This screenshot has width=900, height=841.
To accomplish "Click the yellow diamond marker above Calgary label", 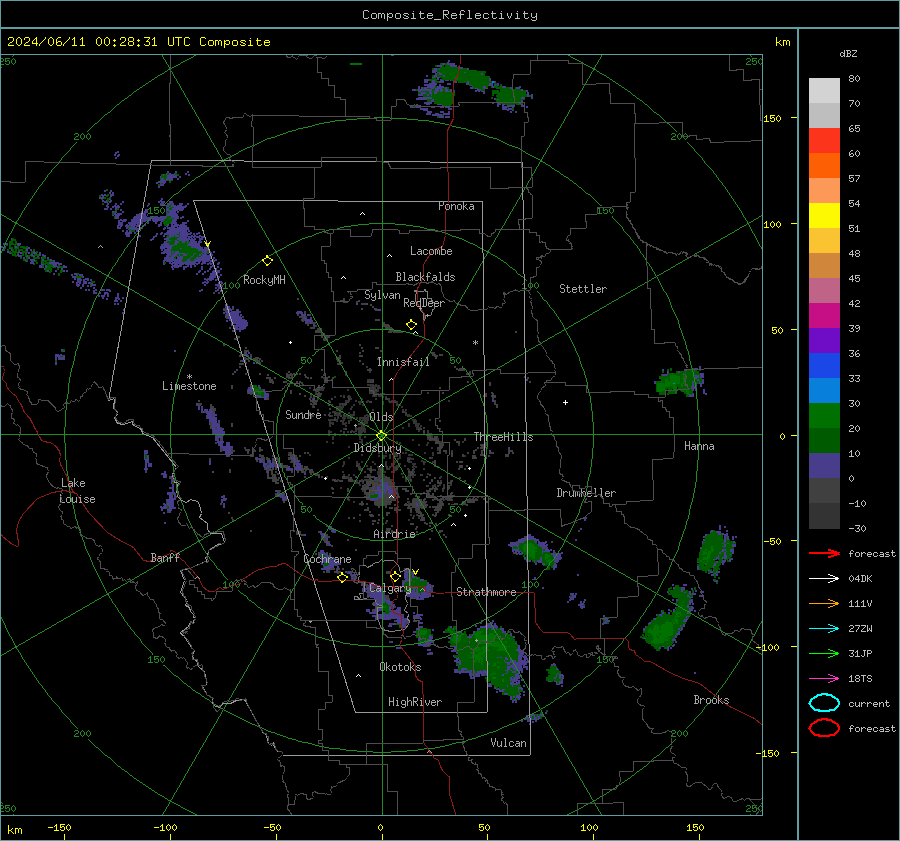I will [x=395, y=576].
